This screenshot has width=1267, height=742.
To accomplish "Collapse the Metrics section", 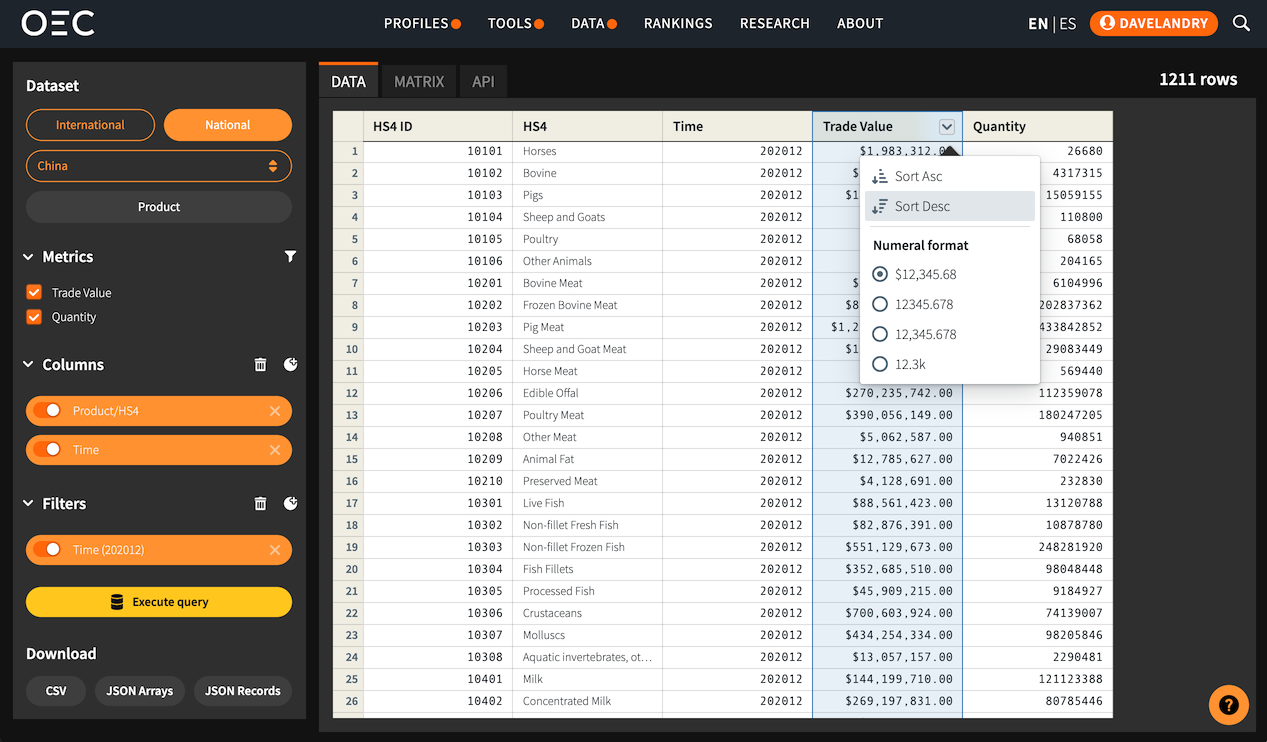I will (x=29, y=257).
